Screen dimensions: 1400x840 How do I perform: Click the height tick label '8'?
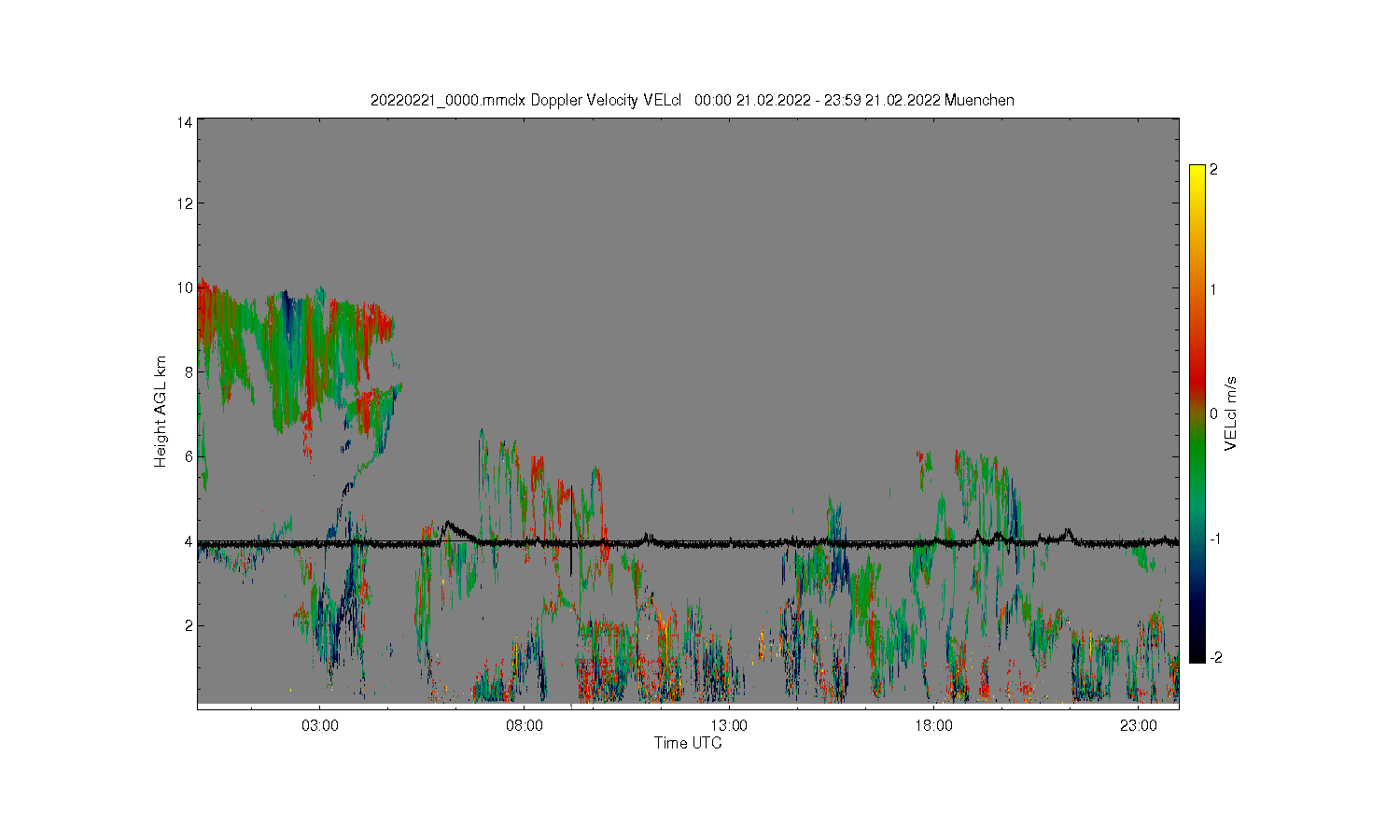click(x=189, y=371)
